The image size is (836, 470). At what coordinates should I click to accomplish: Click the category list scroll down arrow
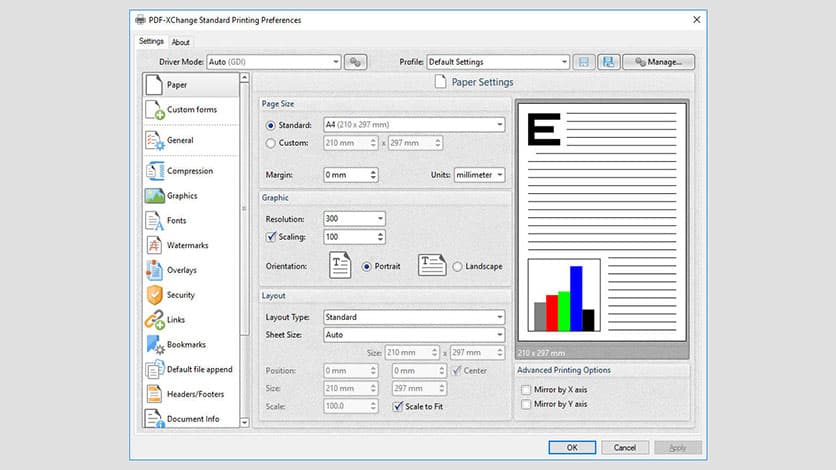tap(245, 423)
